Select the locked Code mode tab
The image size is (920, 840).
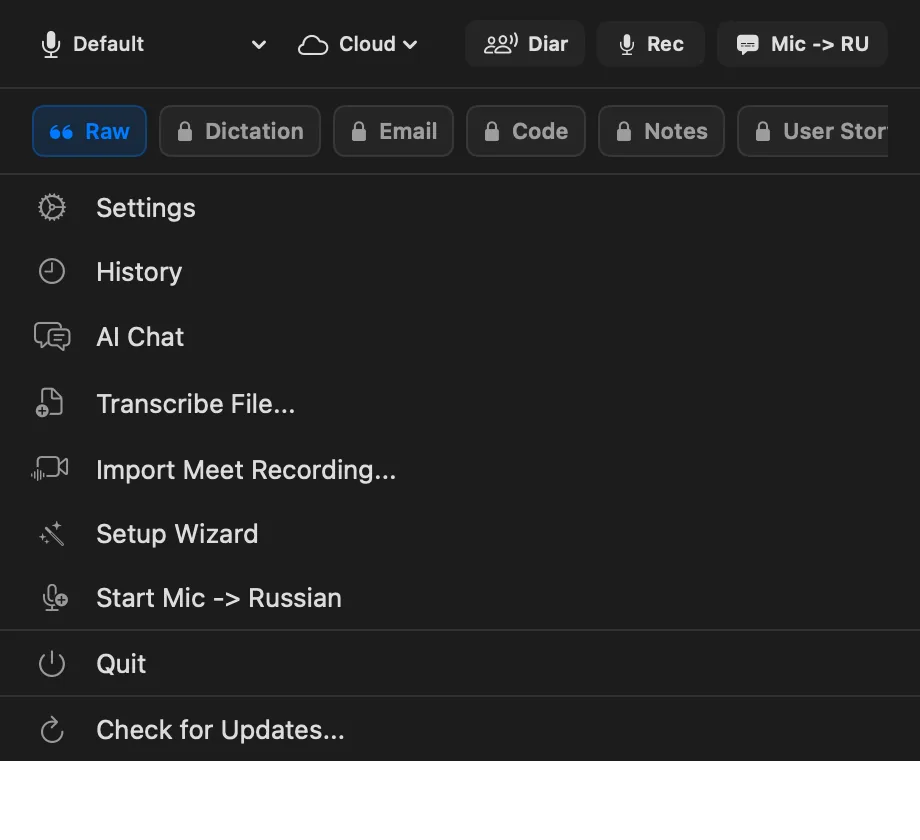coord(526,131)
